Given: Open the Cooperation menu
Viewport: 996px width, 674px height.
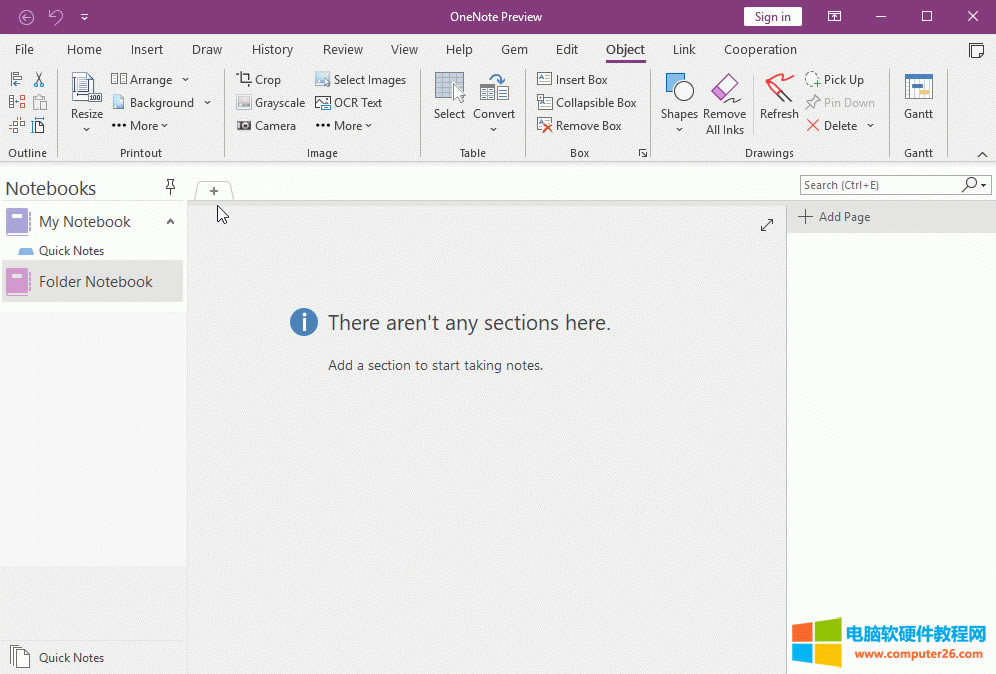Looking at the screenshot, I should (x=760, y=49).
